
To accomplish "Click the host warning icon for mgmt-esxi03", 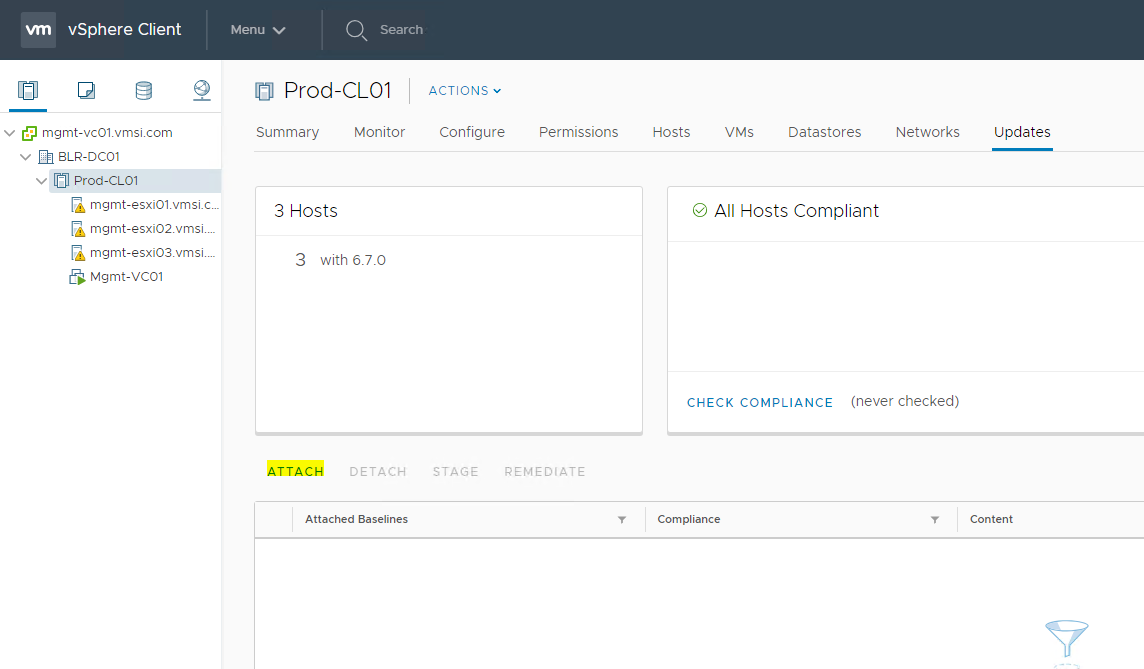I will tap(78, 253).
